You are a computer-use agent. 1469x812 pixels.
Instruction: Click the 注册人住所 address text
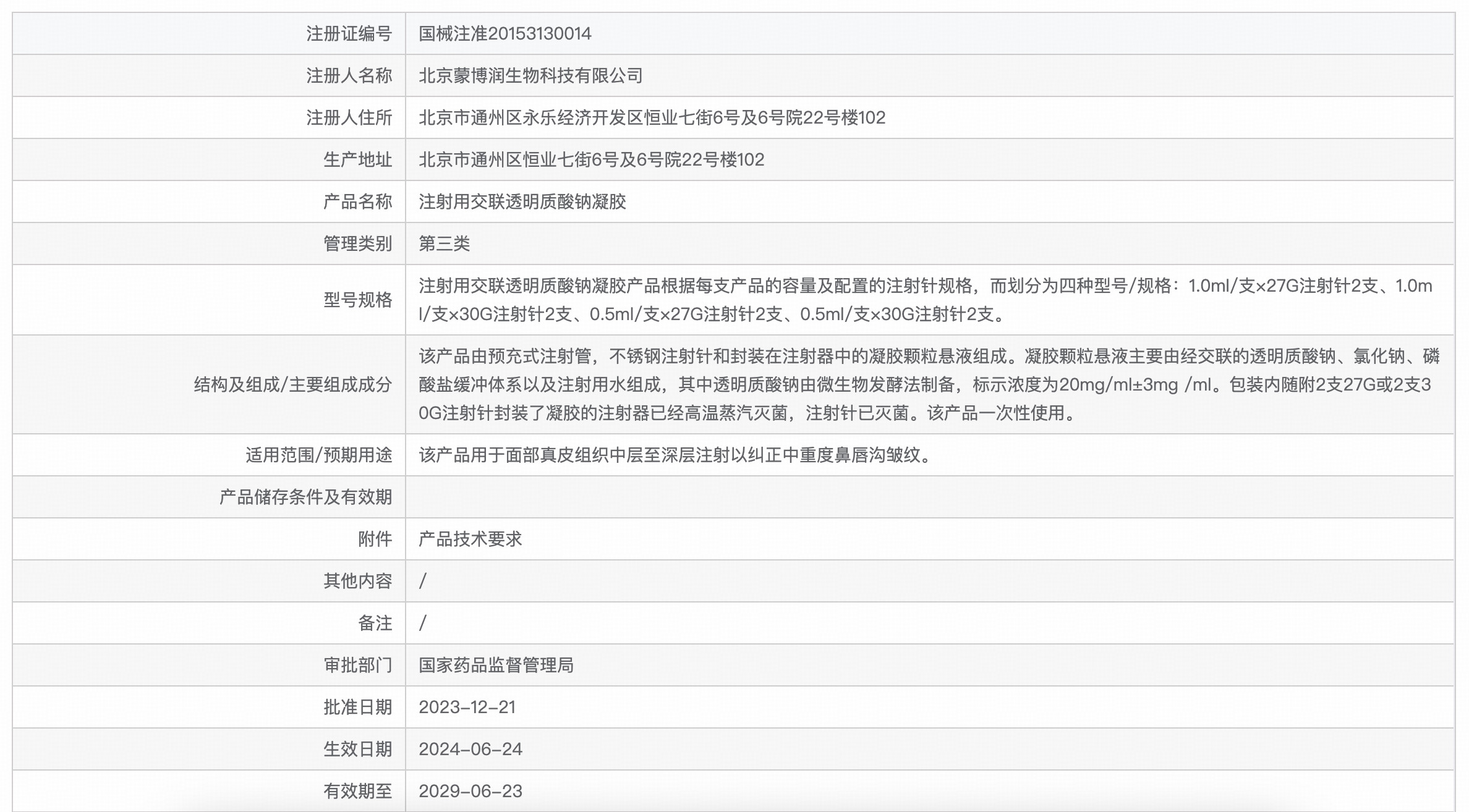point(652,117)
